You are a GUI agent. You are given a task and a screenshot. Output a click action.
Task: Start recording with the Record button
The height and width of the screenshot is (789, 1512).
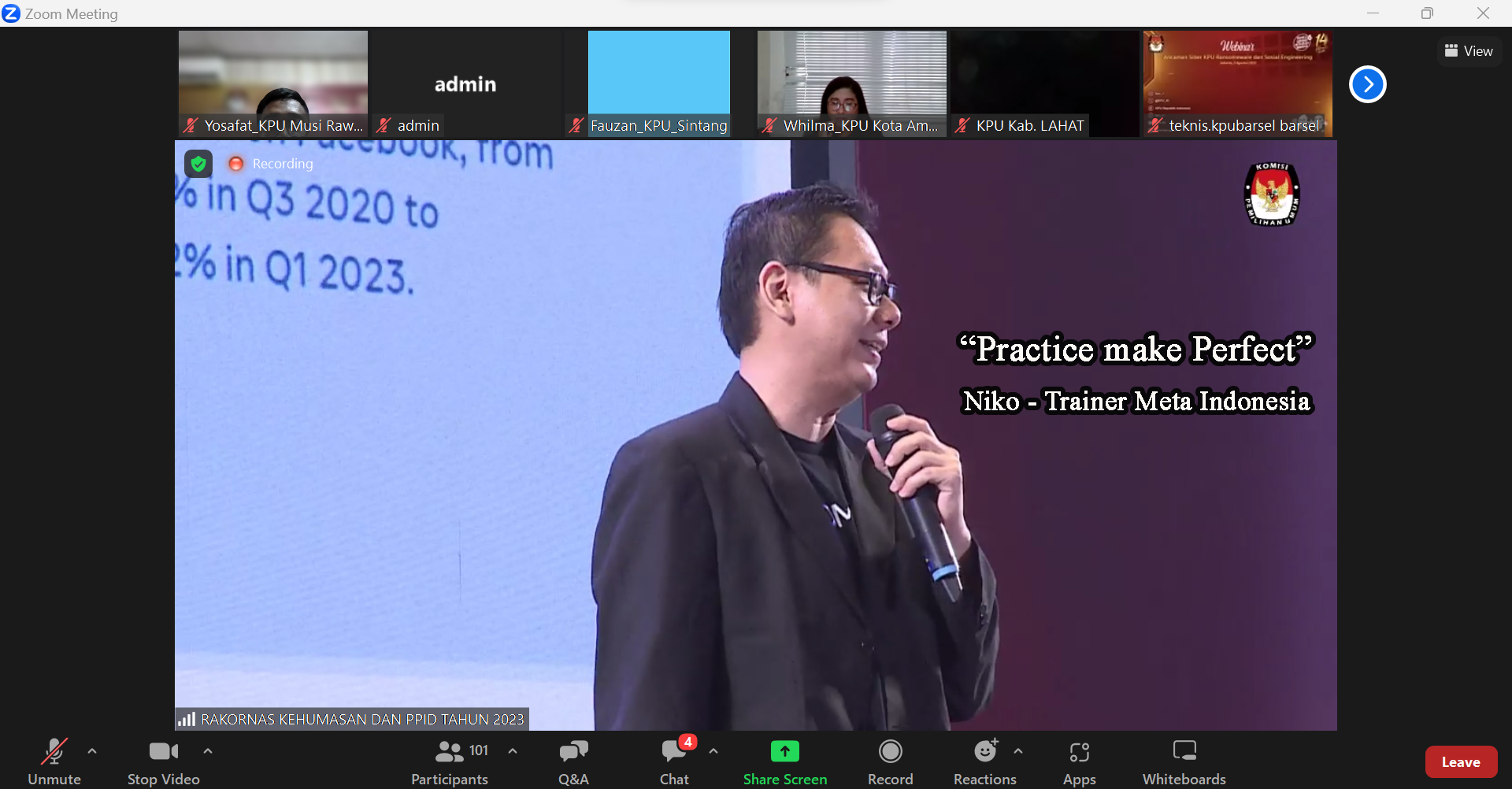pyautogui.click(x=890, y=761)
